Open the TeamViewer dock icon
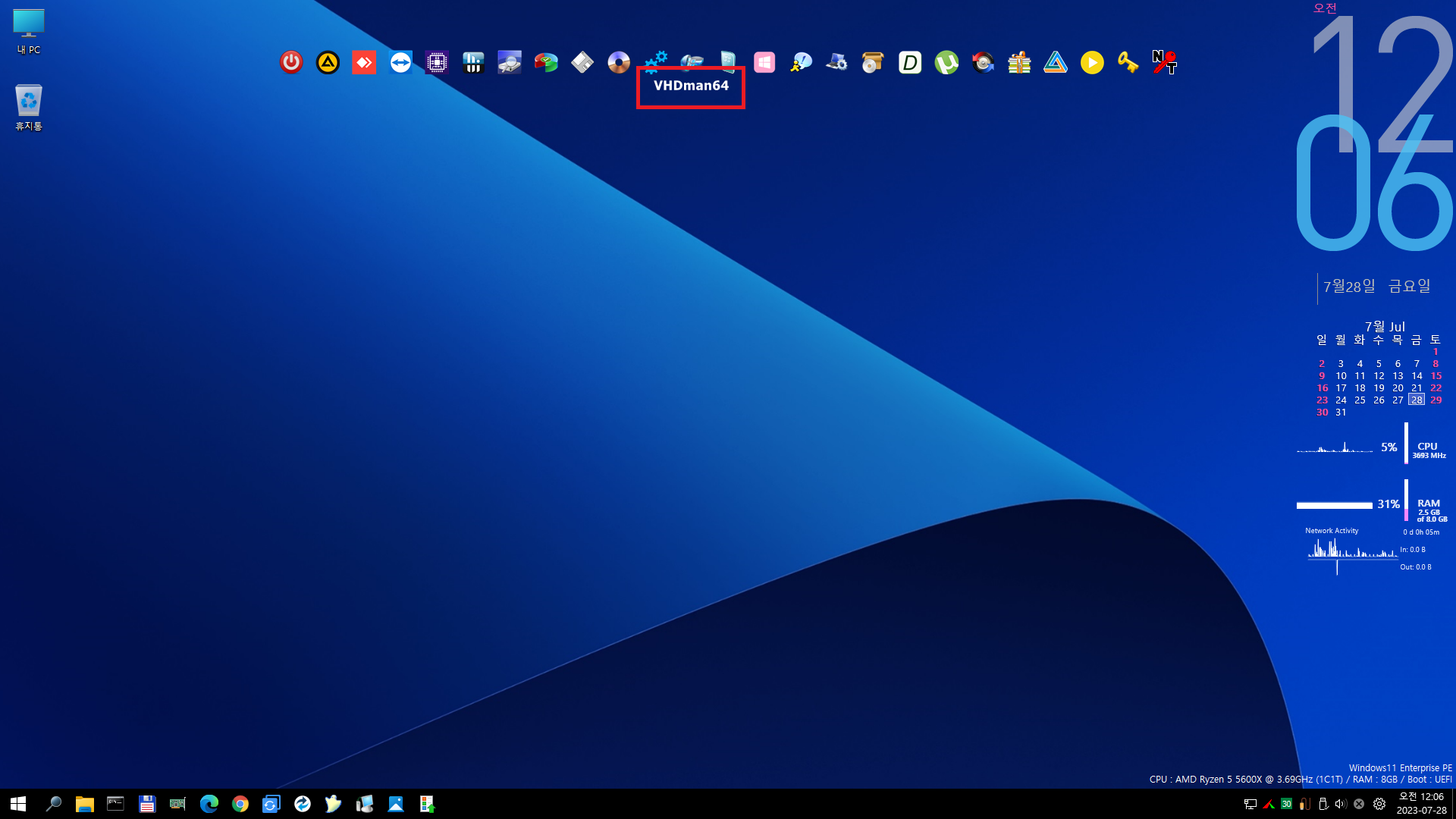The image size is (1456, 819). click(x=400, y=62)
